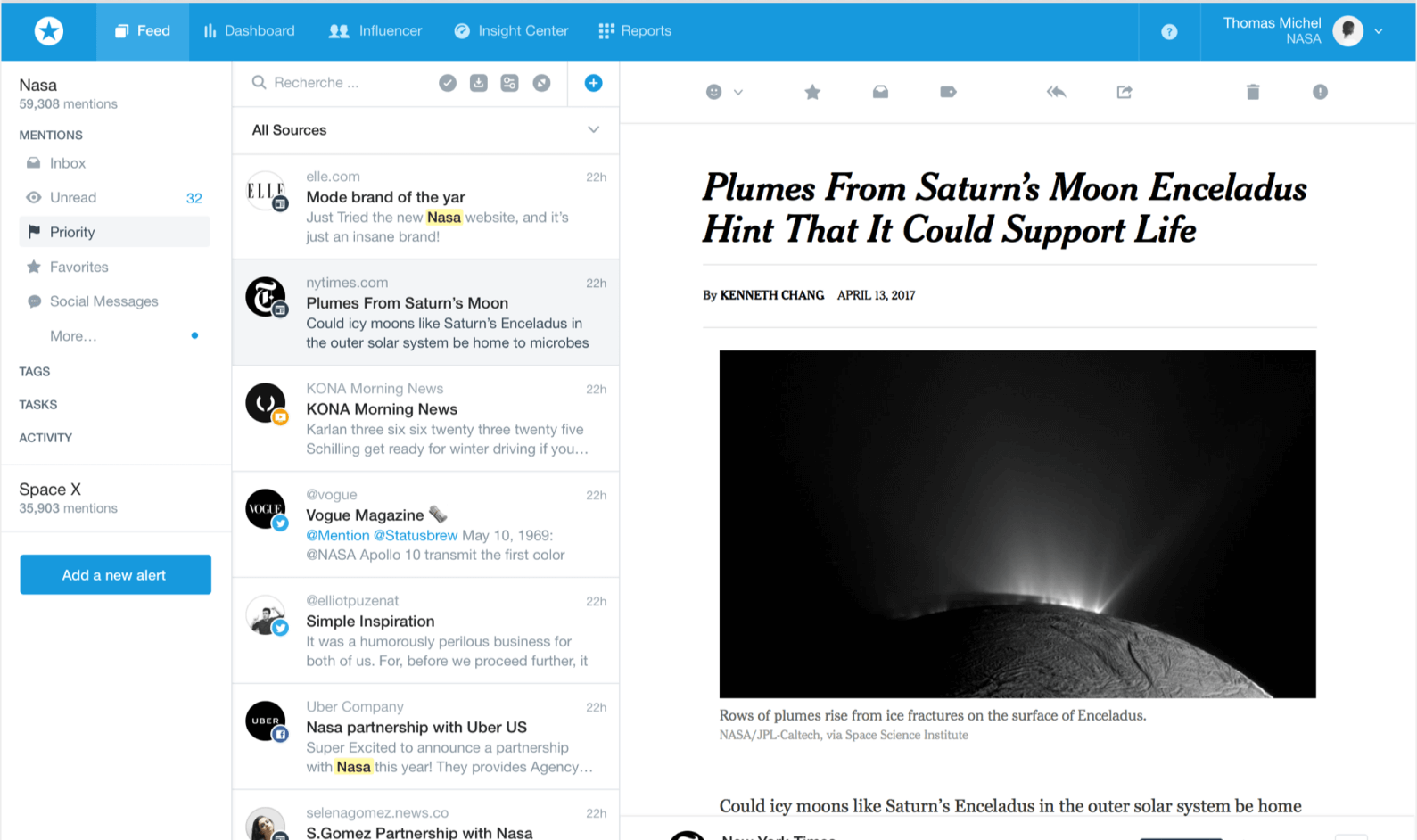Go to Insight Center tab
The height and width of the screenshot is (840, 1417).
point(511,31)
